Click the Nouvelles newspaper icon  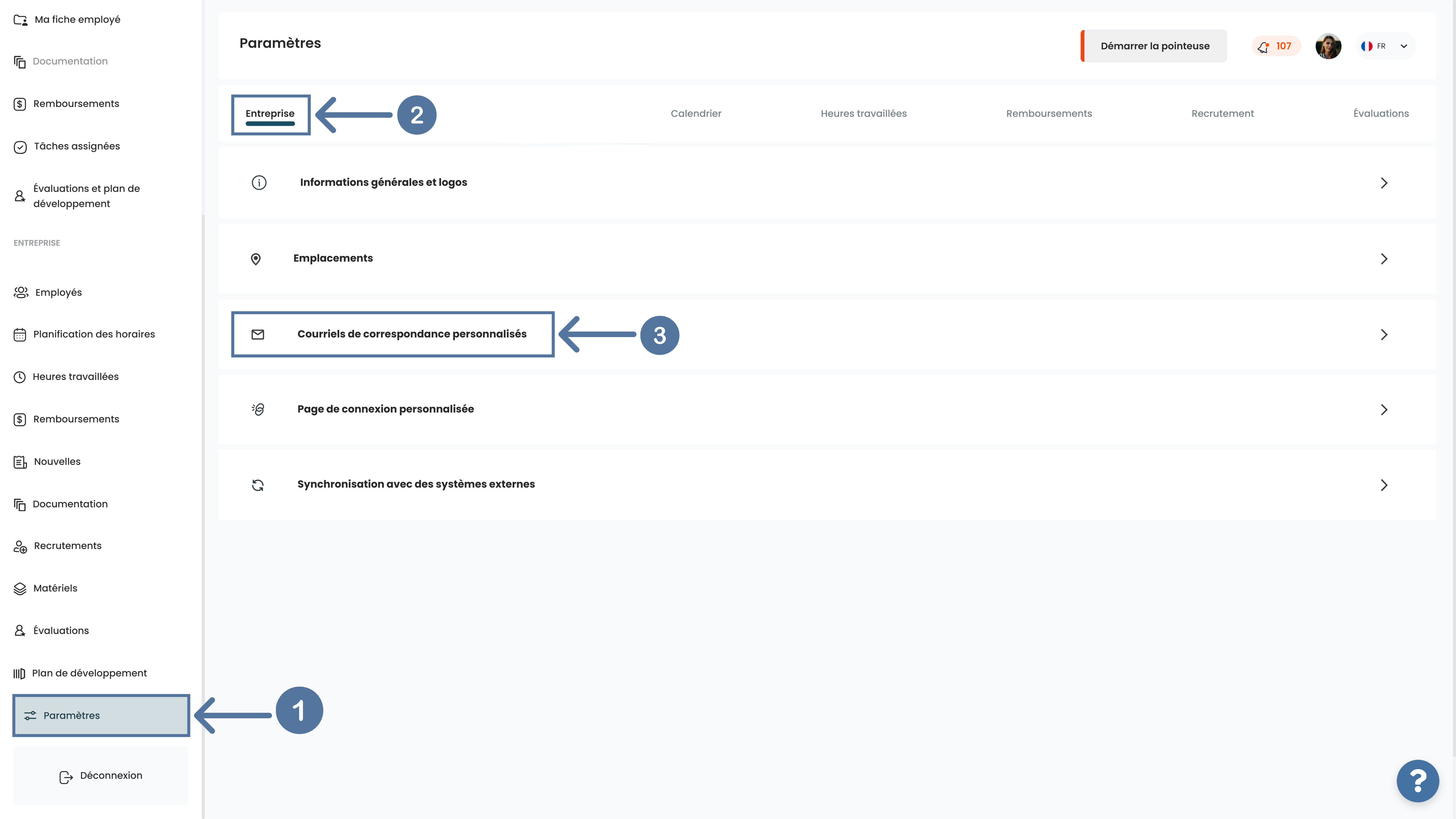coord(20,462)
